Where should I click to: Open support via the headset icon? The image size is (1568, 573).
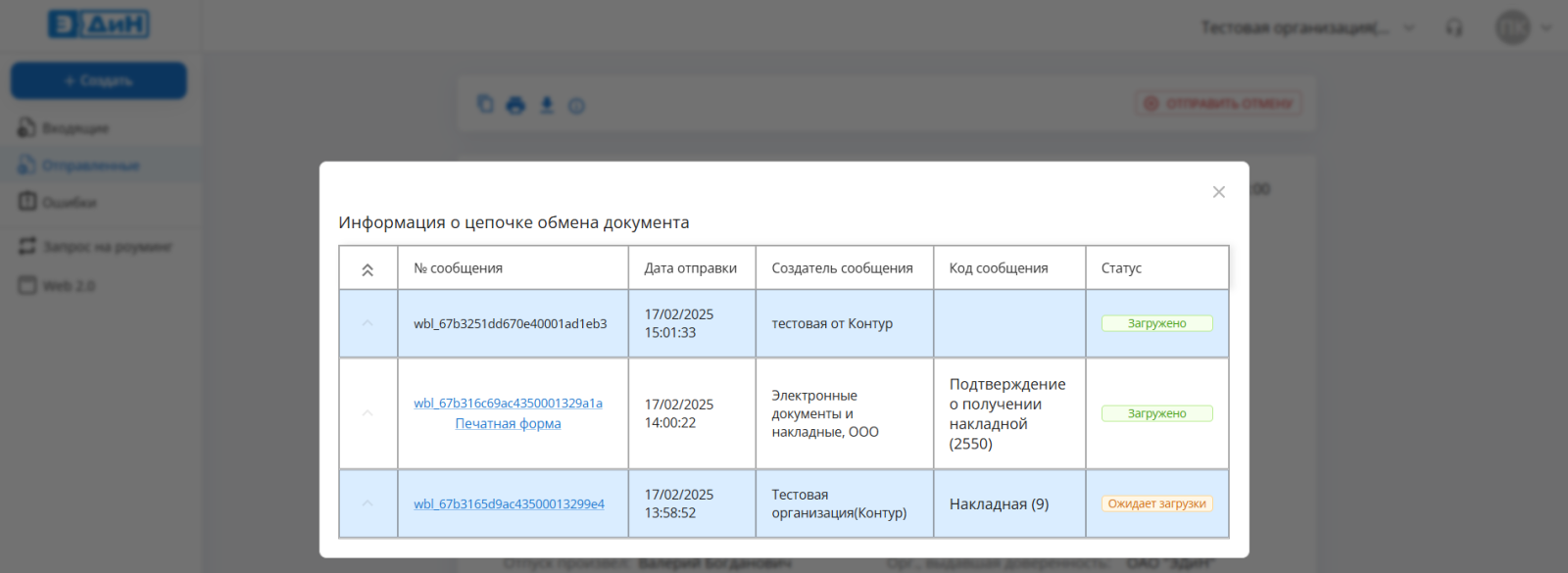click(x=1454, y=27)
